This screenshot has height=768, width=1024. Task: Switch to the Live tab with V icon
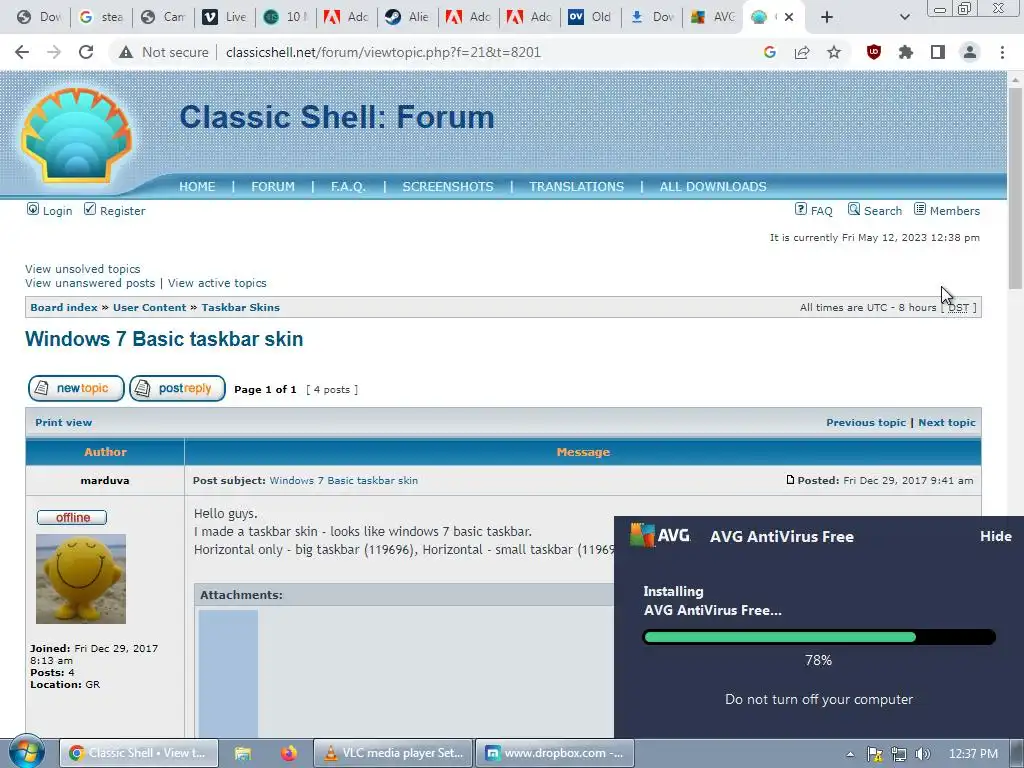pyautogui.click(x=225, y=17)
